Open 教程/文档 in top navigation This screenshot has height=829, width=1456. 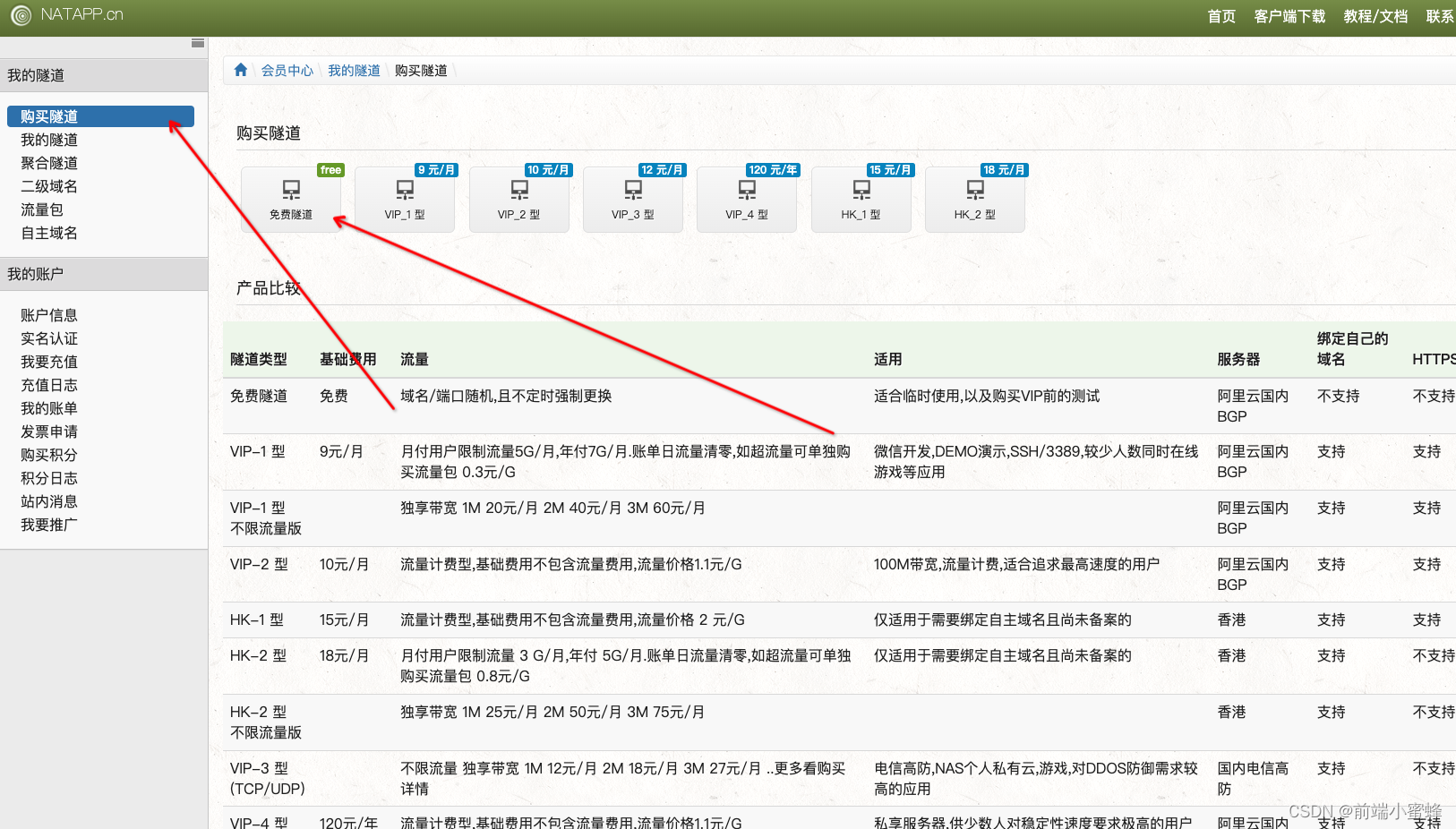[x=1375, y=16]
